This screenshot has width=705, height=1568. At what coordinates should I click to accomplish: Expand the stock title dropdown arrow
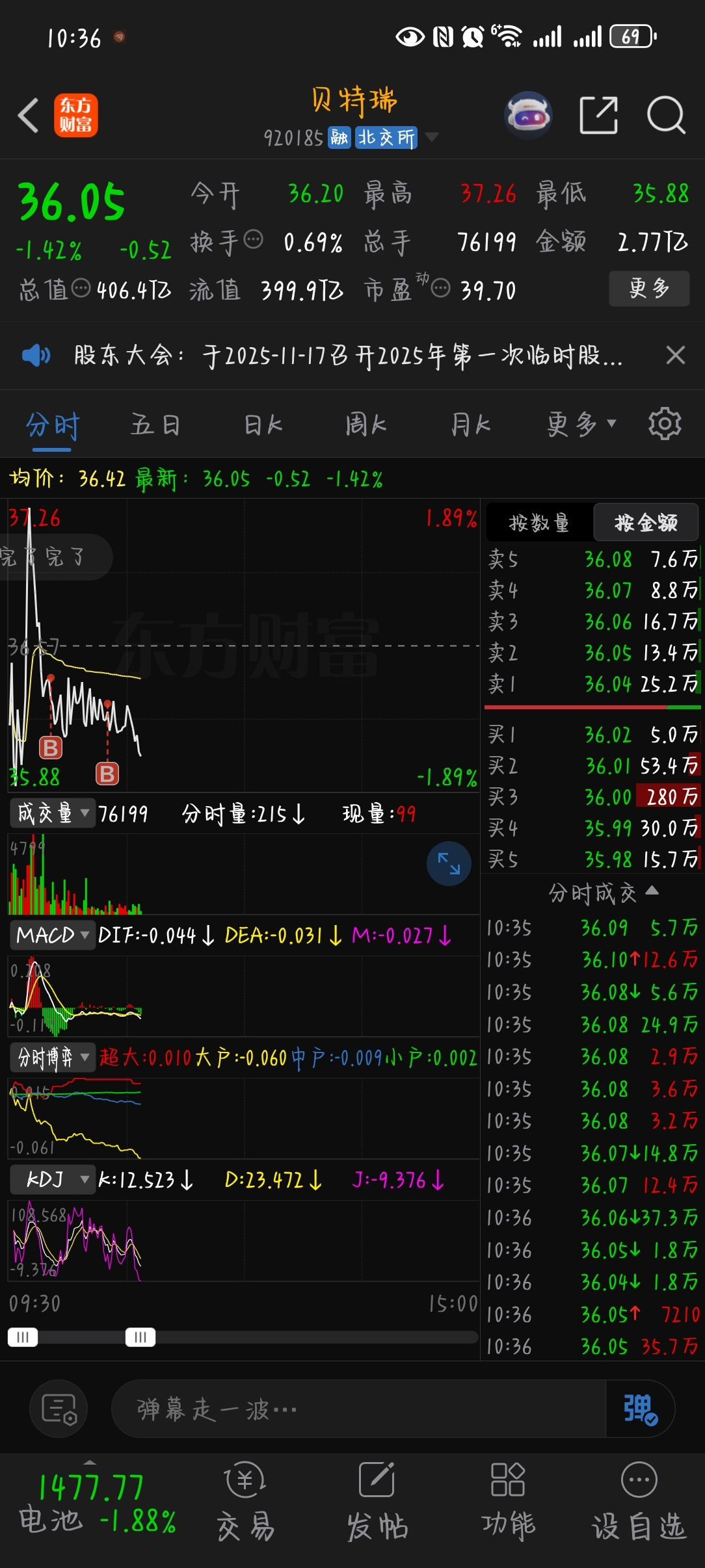431,137
